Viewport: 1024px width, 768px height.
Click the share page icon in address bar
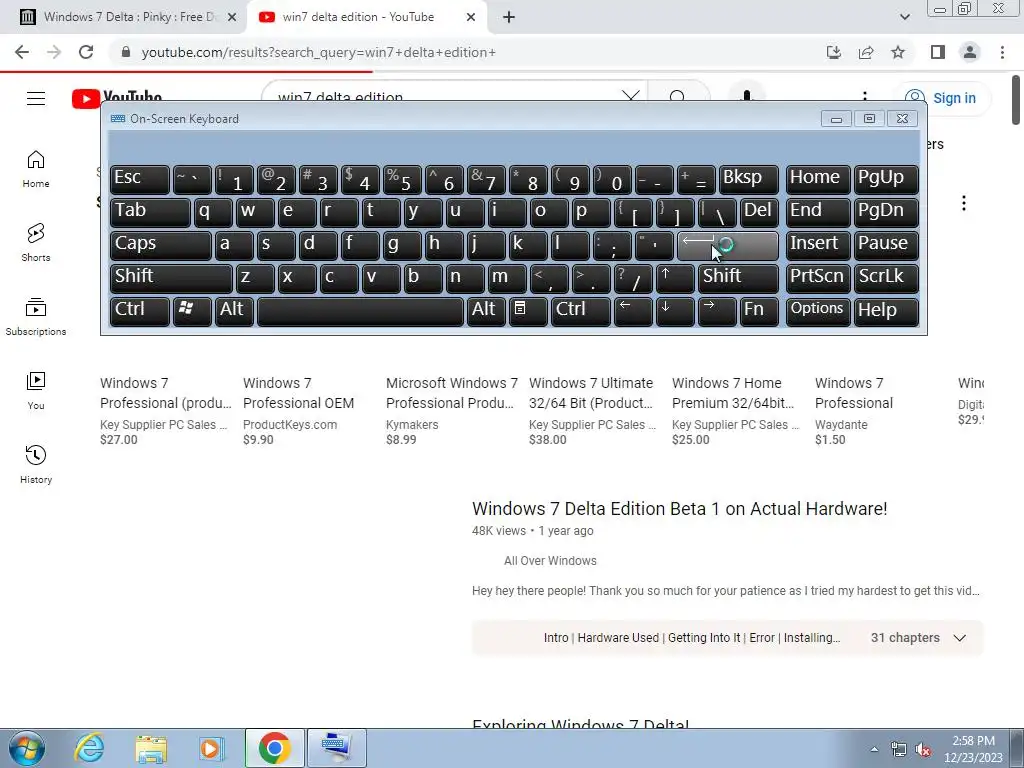[x=866, y=52]
